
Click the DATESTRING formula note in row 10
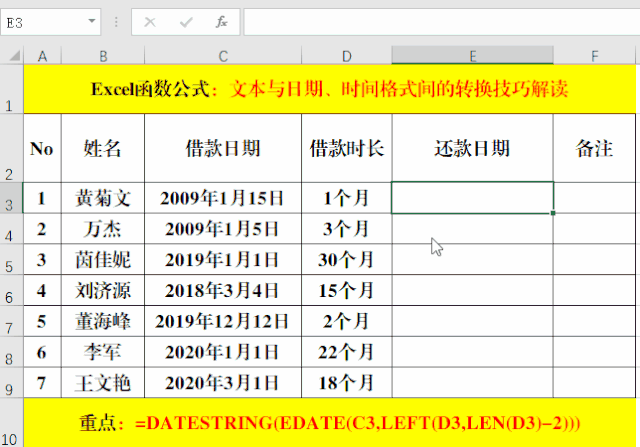pyautogui.click(x=329, y=423)
